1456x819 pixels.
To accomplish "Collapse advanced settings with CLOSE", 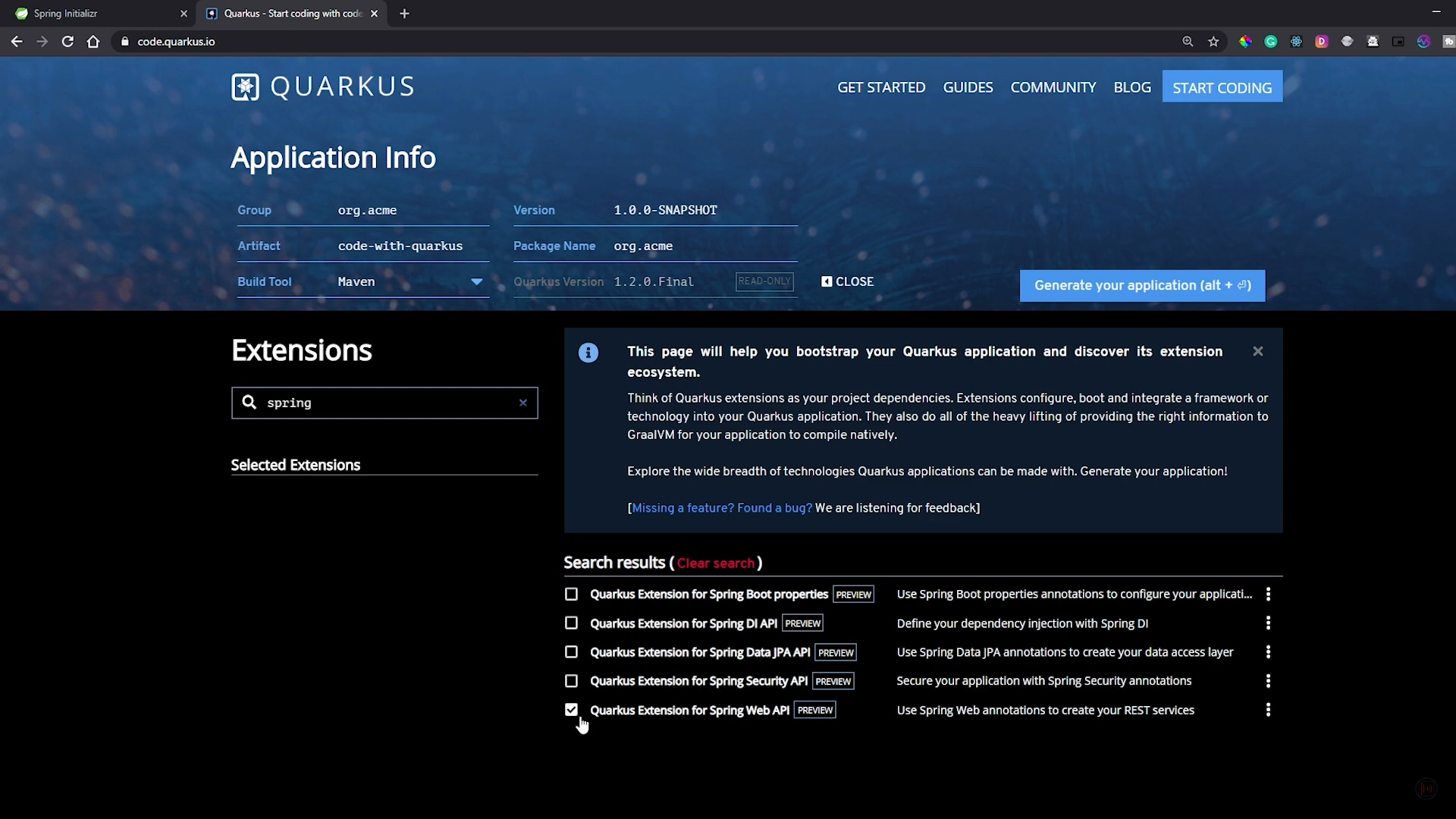I will pyautogui.click(x=847, y=281).
